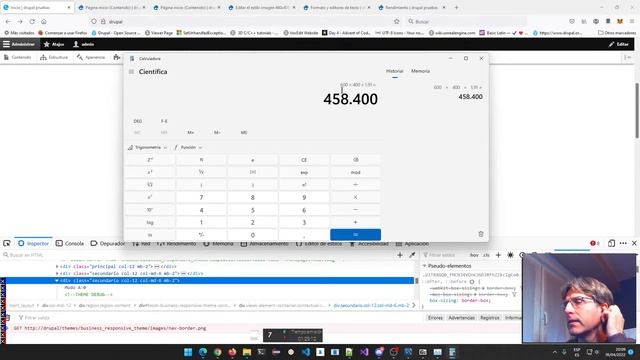This screenshot has width=640, height=360.
Task: Open the Trigonometría dropdown
Action: pos(147,147)
